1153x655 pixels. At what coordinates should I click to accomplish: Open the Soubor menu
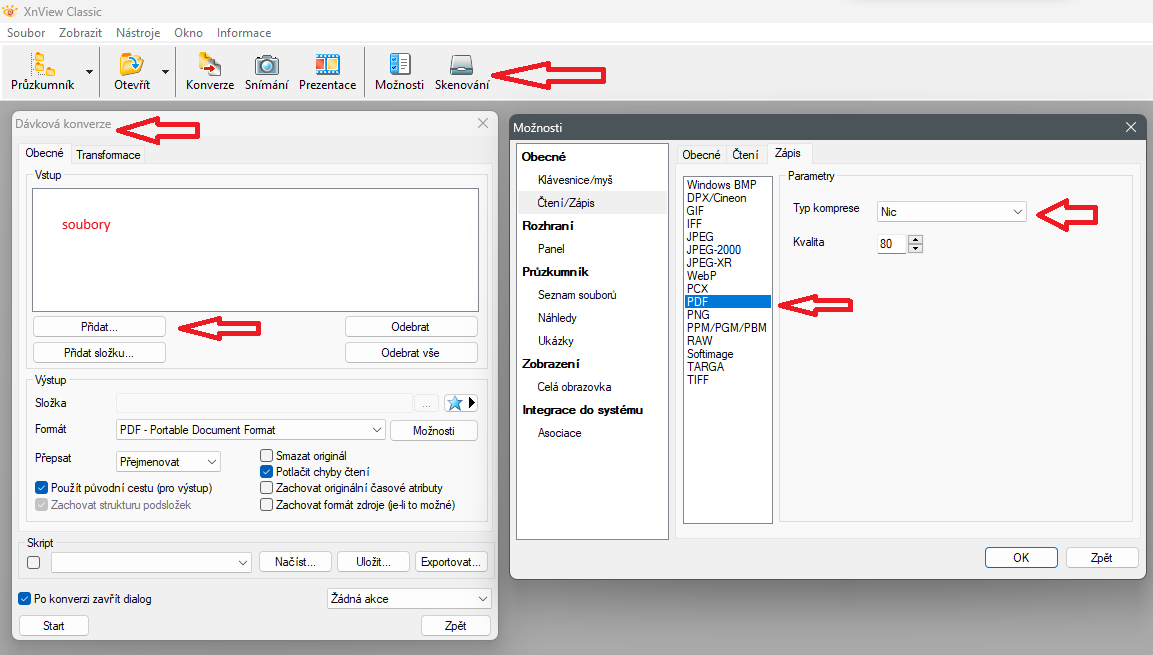tap(26, 33)
